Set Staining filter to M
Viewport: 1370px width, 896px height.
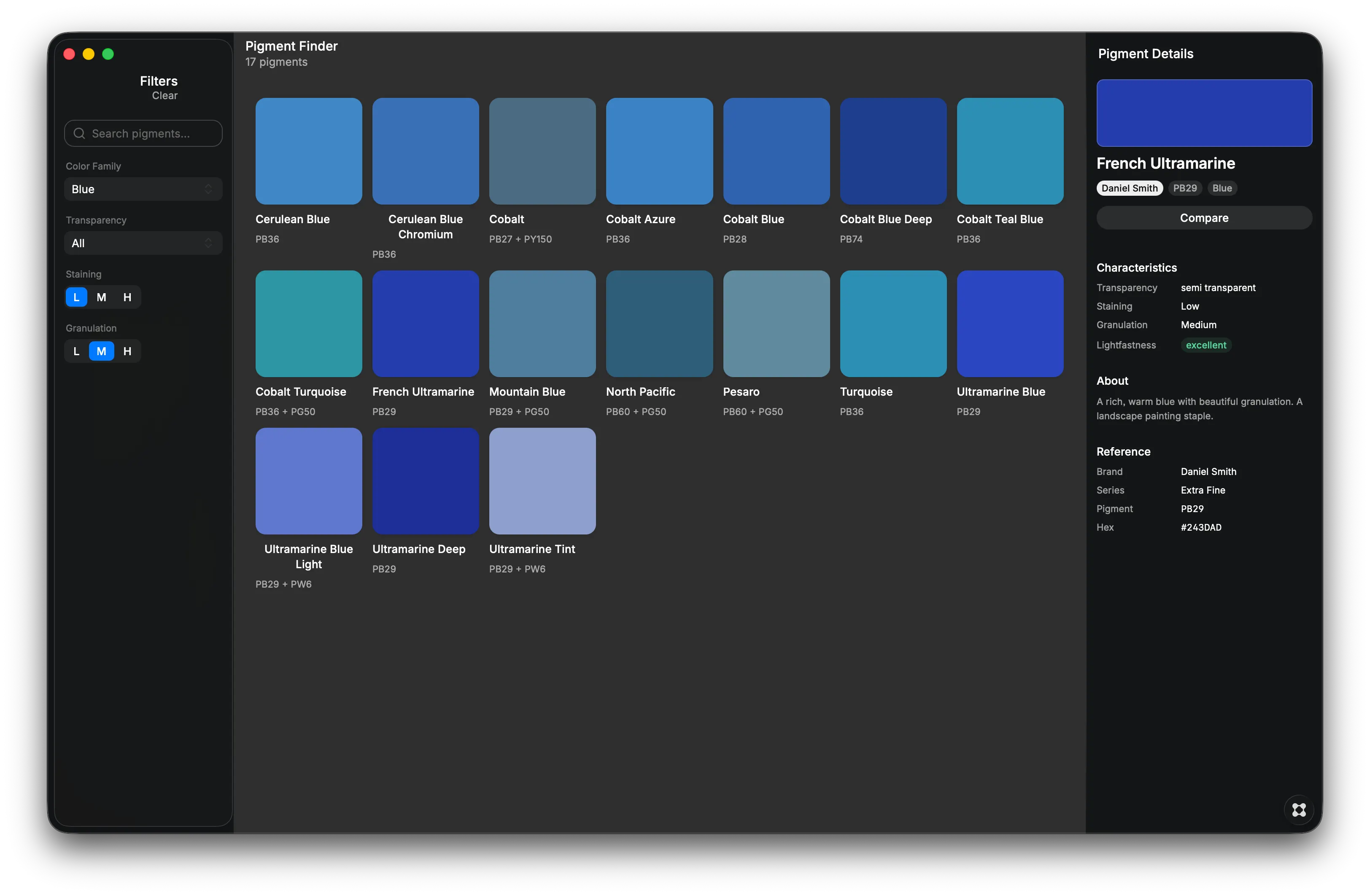click(101, 297)
